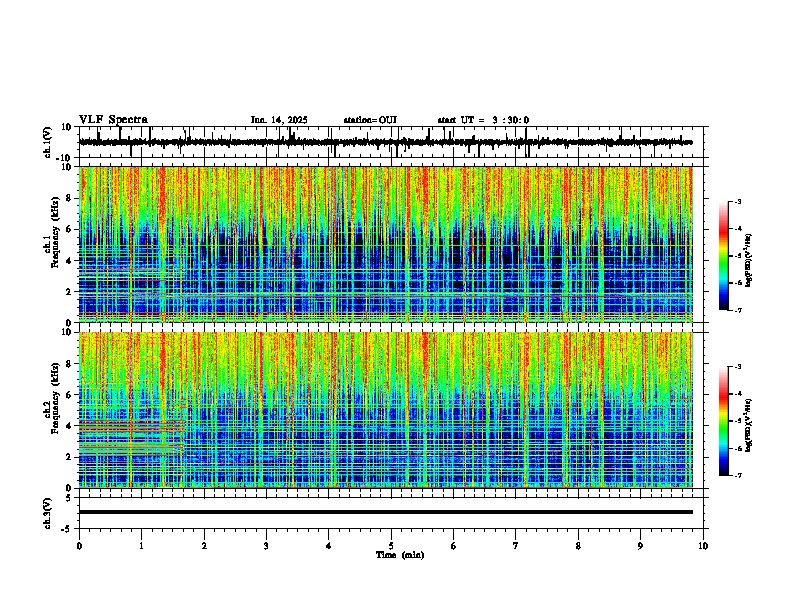
Task: Click the log(PSD) label beside ch.1 color scale
Action: 749,261
